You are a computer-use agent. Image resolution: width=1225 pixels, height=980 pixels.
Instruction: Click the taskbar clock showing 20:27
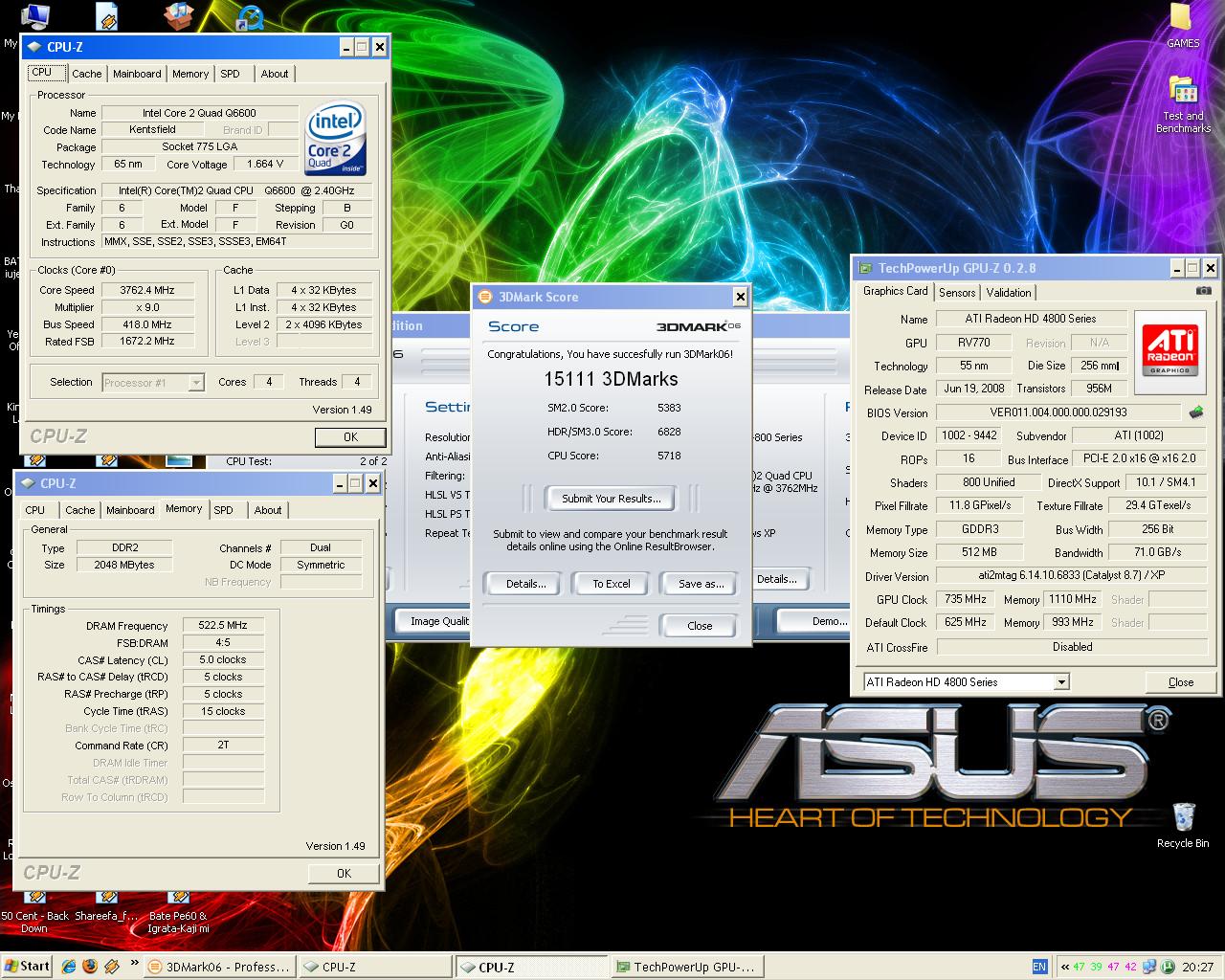pos(1197,967)
